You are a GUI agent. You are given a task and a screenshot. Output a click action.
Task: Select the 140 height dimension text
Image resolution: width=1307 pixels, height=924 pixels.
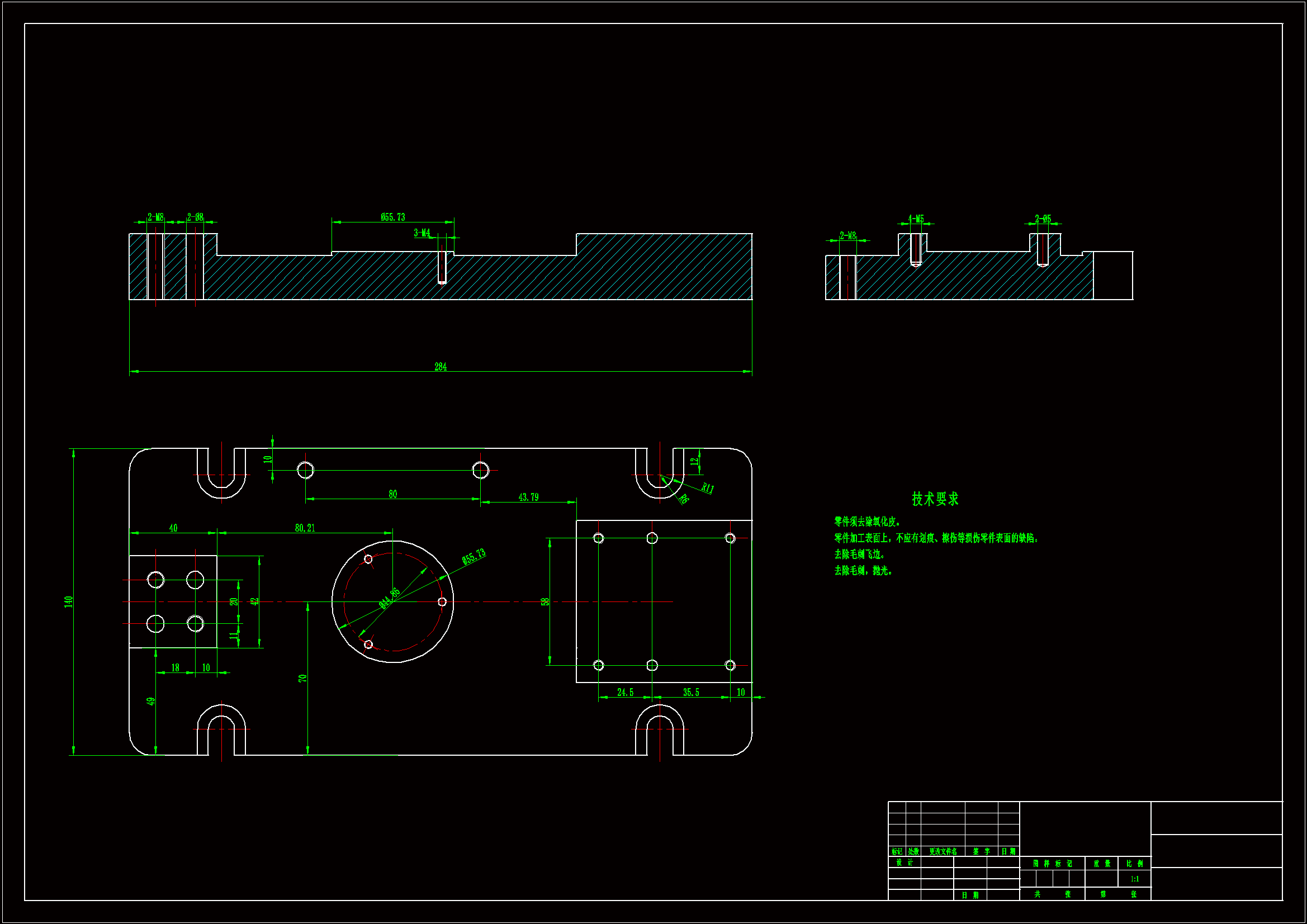[x=69, y=602]
